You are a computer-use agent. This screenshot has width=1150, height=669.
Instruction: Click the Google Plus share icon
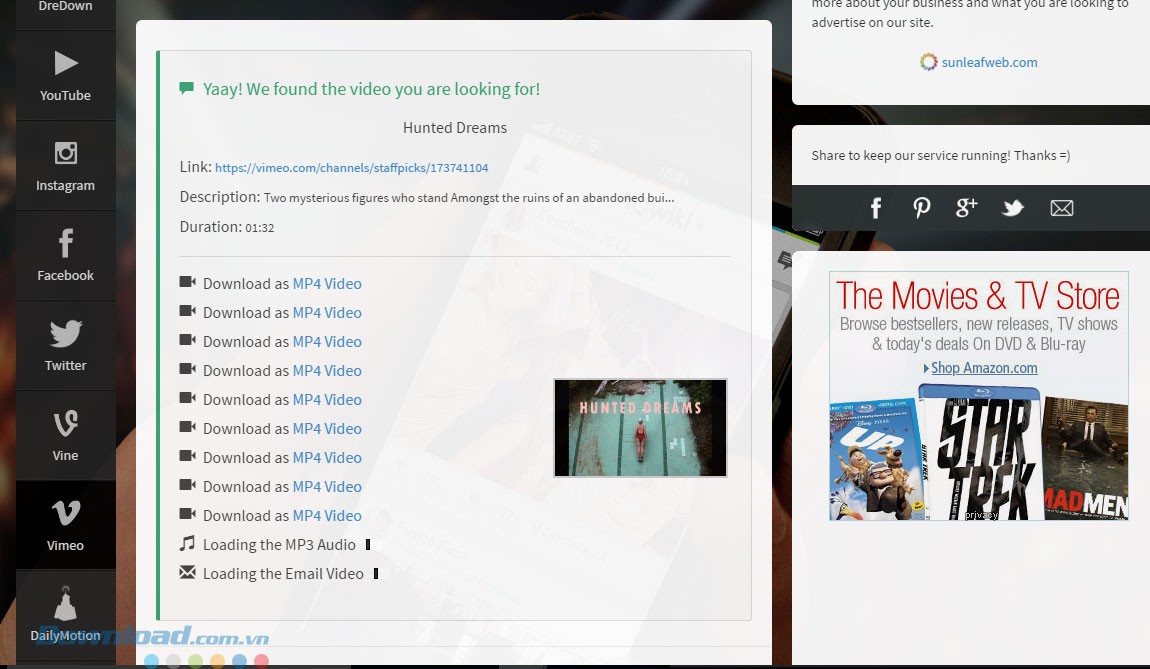[x=966, y=208]
